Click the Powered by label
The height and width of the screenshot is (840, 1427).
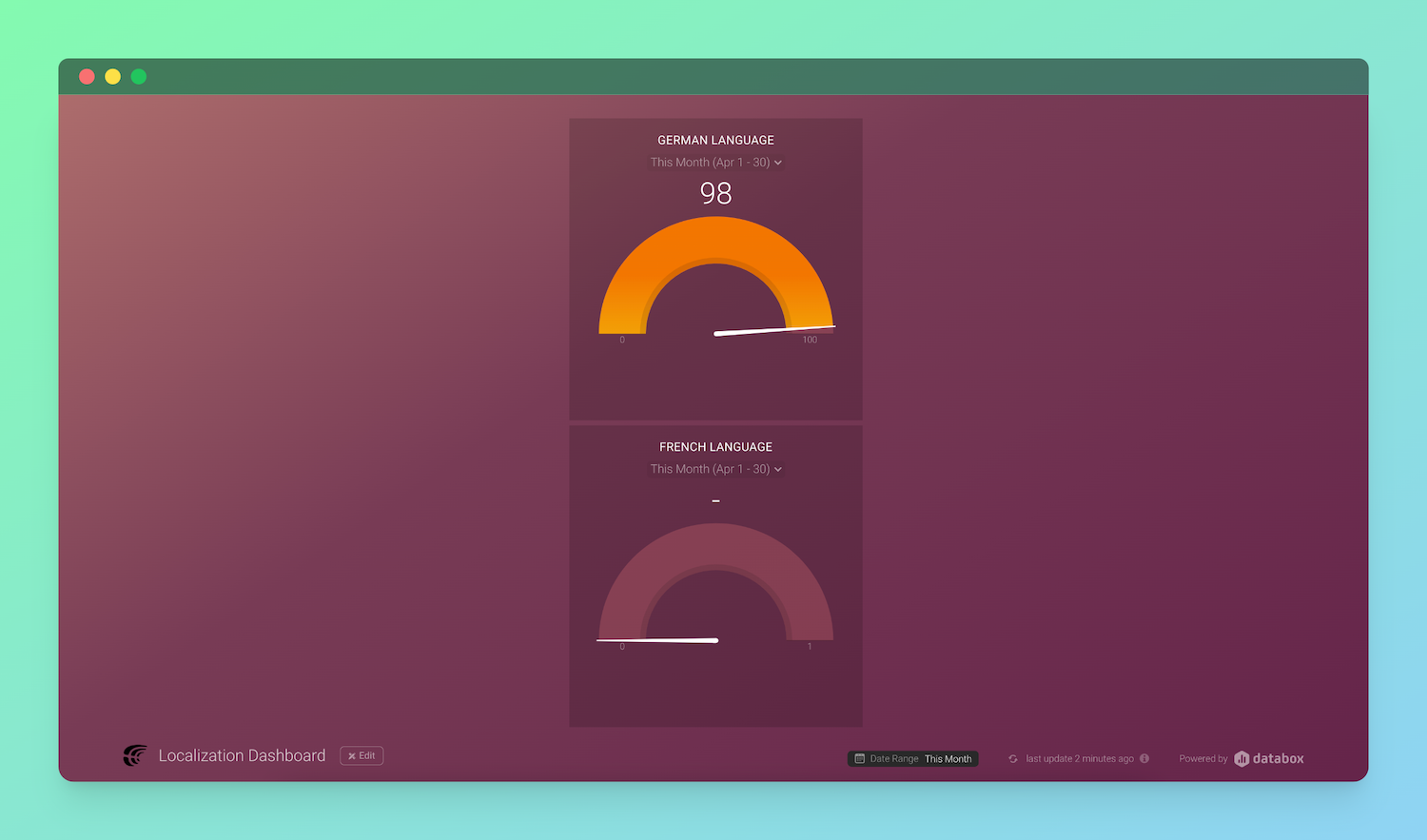[1203, 758]
